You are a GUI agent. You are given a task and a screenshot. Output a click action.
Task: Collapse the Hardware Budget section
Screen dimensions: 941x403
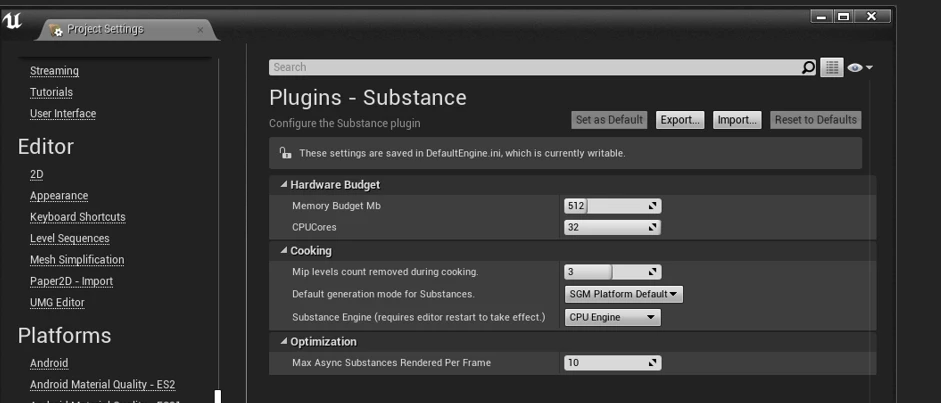pyautogui.click(x=284, y=185)
